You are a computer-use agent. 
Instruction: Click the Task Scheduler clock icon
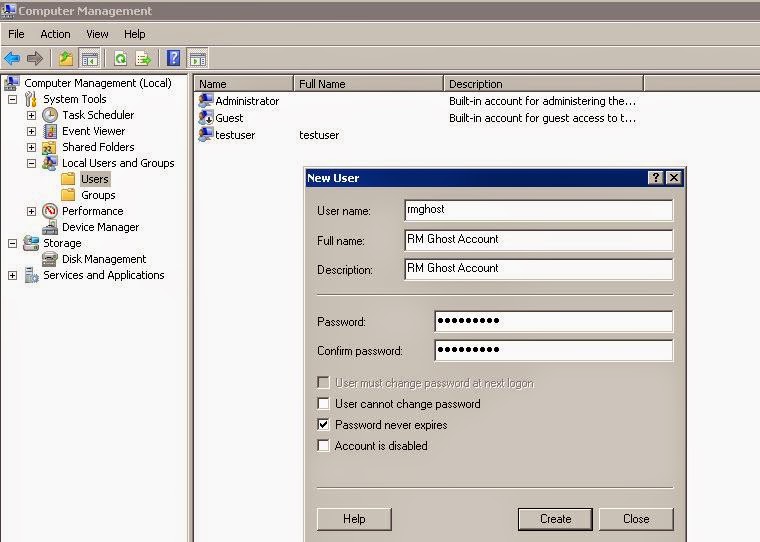50,115
